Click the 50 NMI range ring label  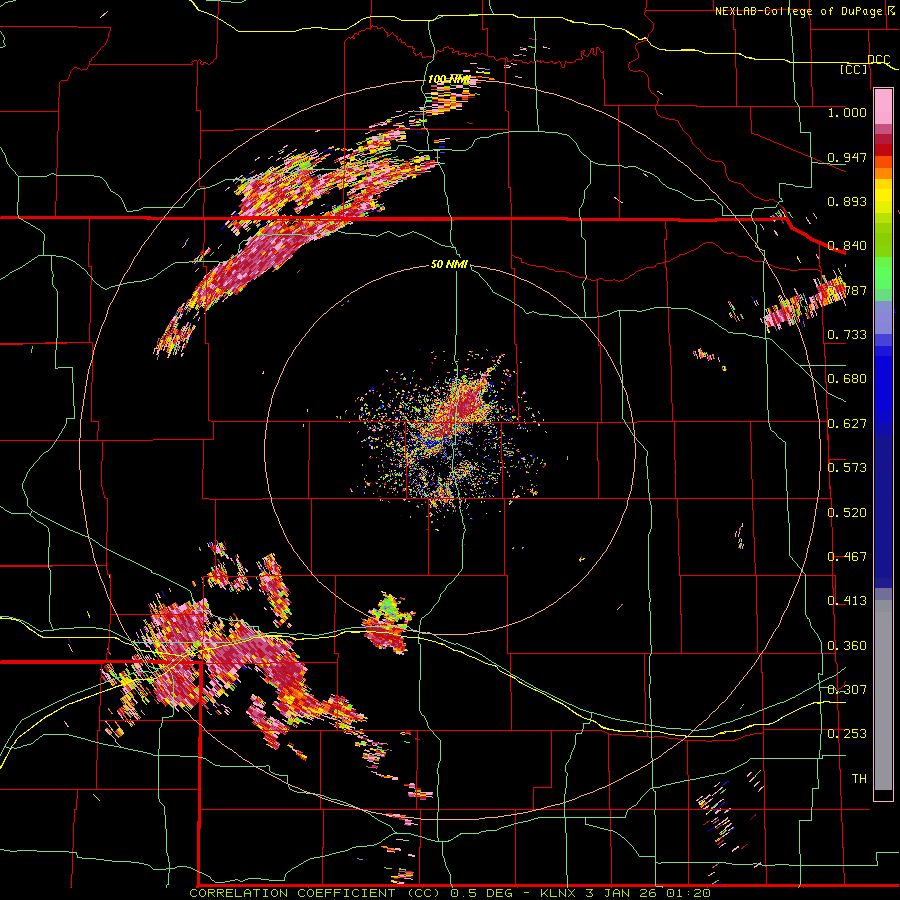coord(449,264)
